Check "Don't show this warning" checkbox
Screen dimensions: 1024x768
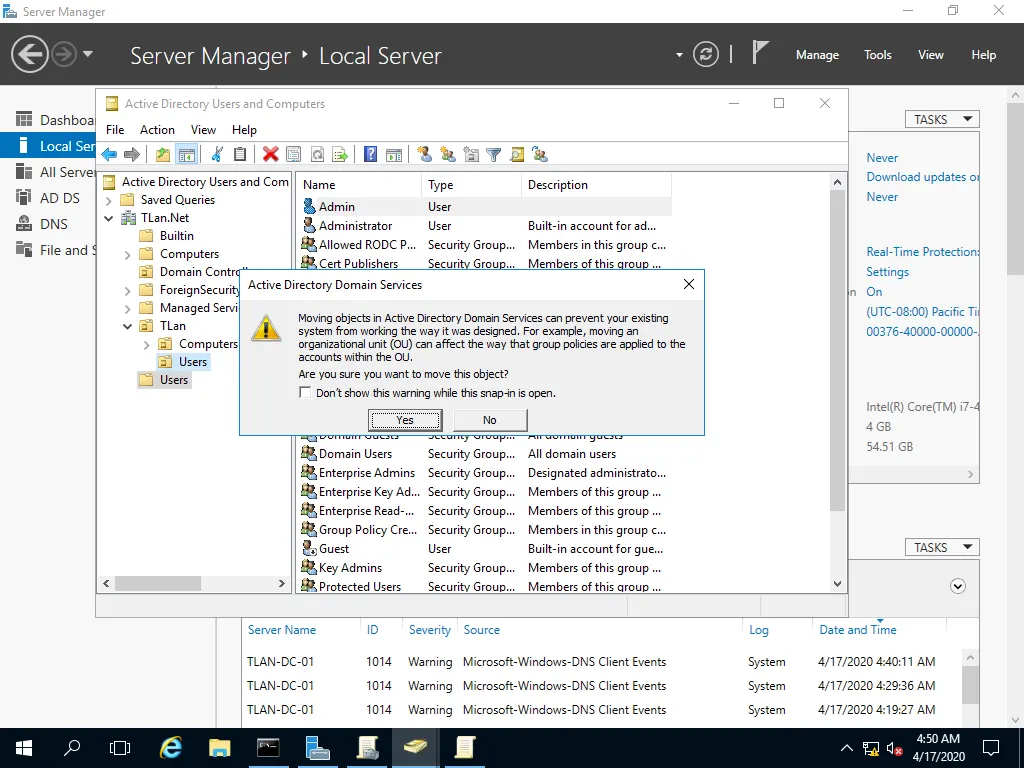click(x=305, y=392)
